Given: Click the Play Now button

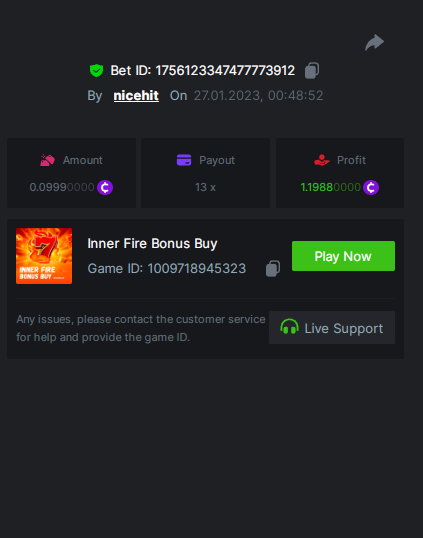Looking at the screenshot, I should point(343,256).
